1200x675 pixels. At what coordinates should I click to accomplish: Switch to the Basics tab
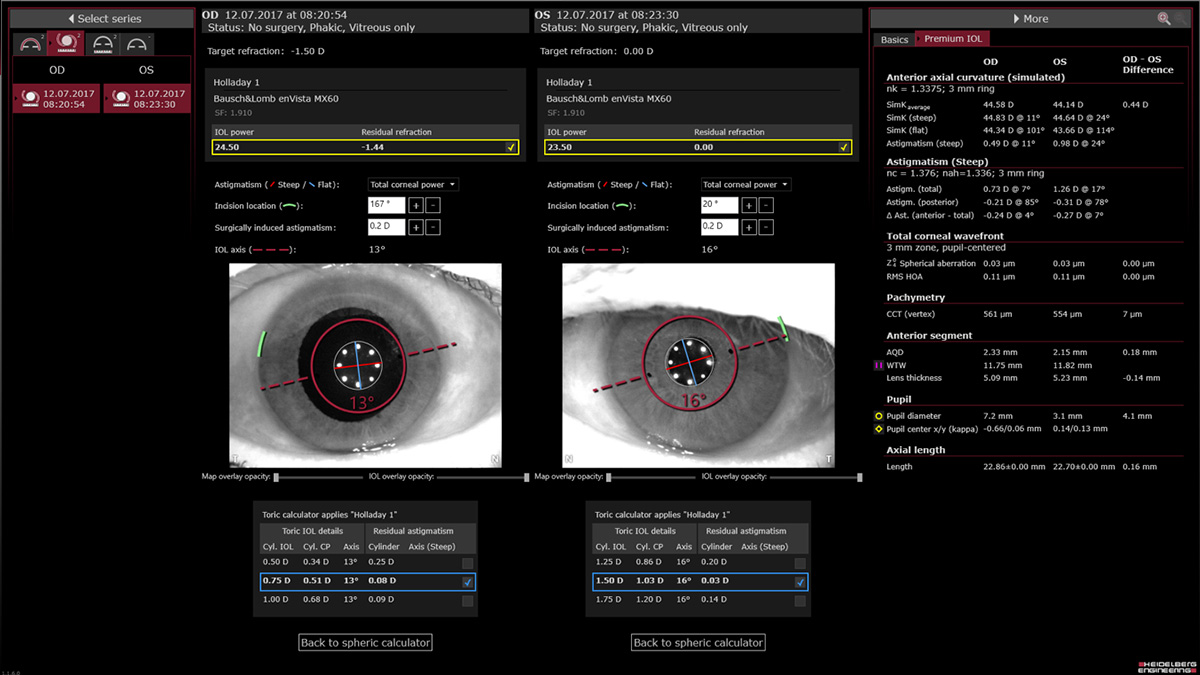(895, 40)
